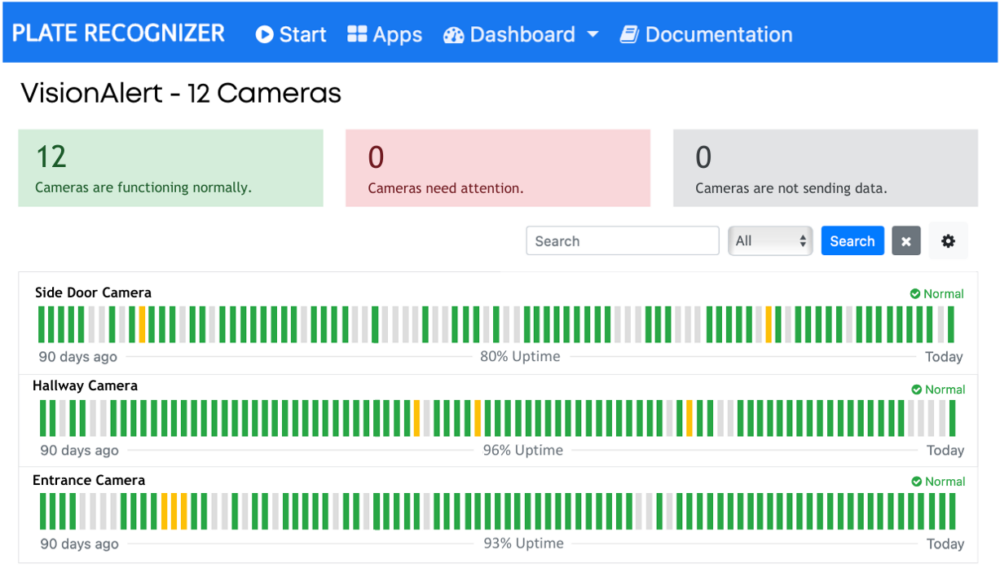Open the Documentation link
The width and height of the screenshot is (1000, 568).
706,34
